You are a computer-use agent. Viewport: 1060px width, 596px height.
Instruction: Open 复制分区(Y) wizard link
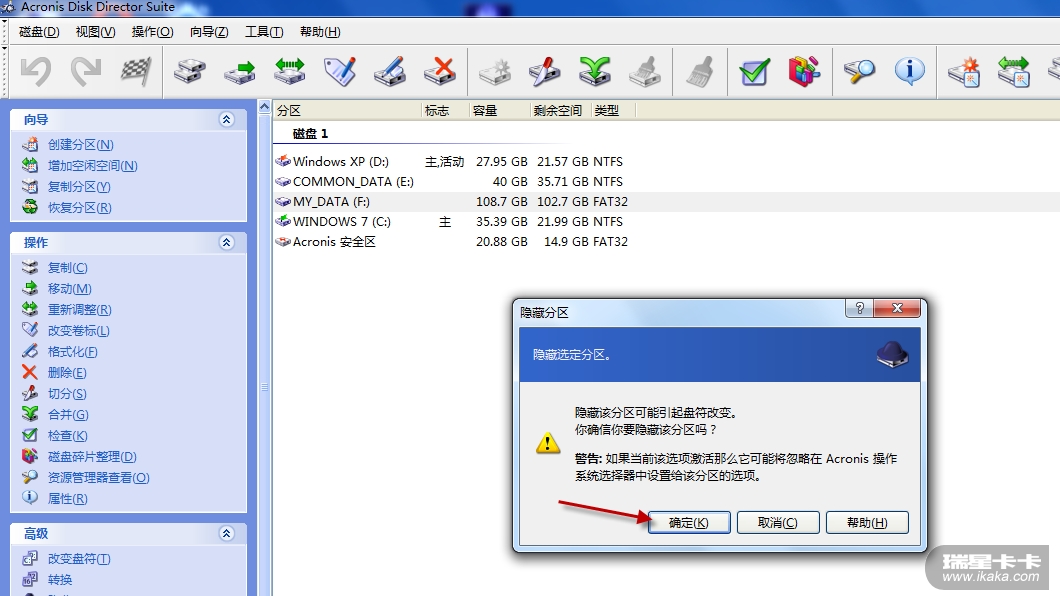(x=79, y=187)
